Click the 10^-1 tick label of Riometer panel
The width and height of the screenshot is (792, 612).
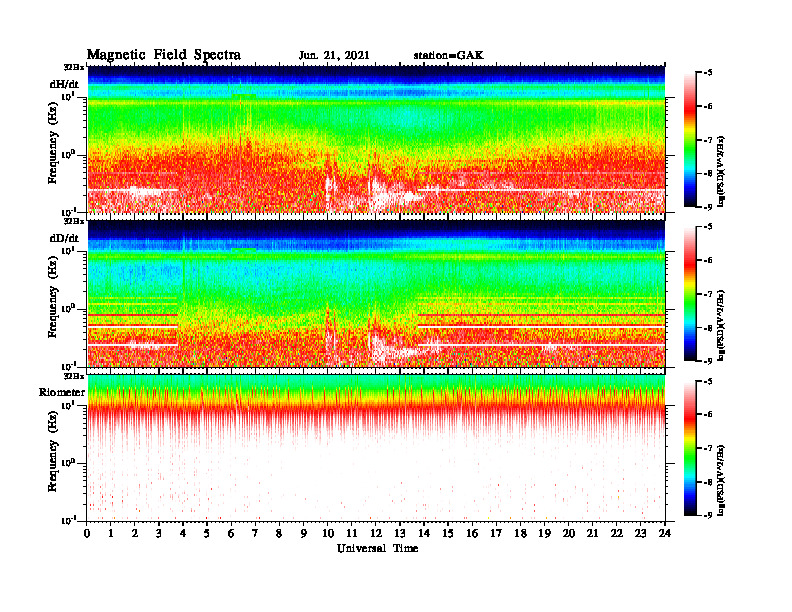pos(69,520)
